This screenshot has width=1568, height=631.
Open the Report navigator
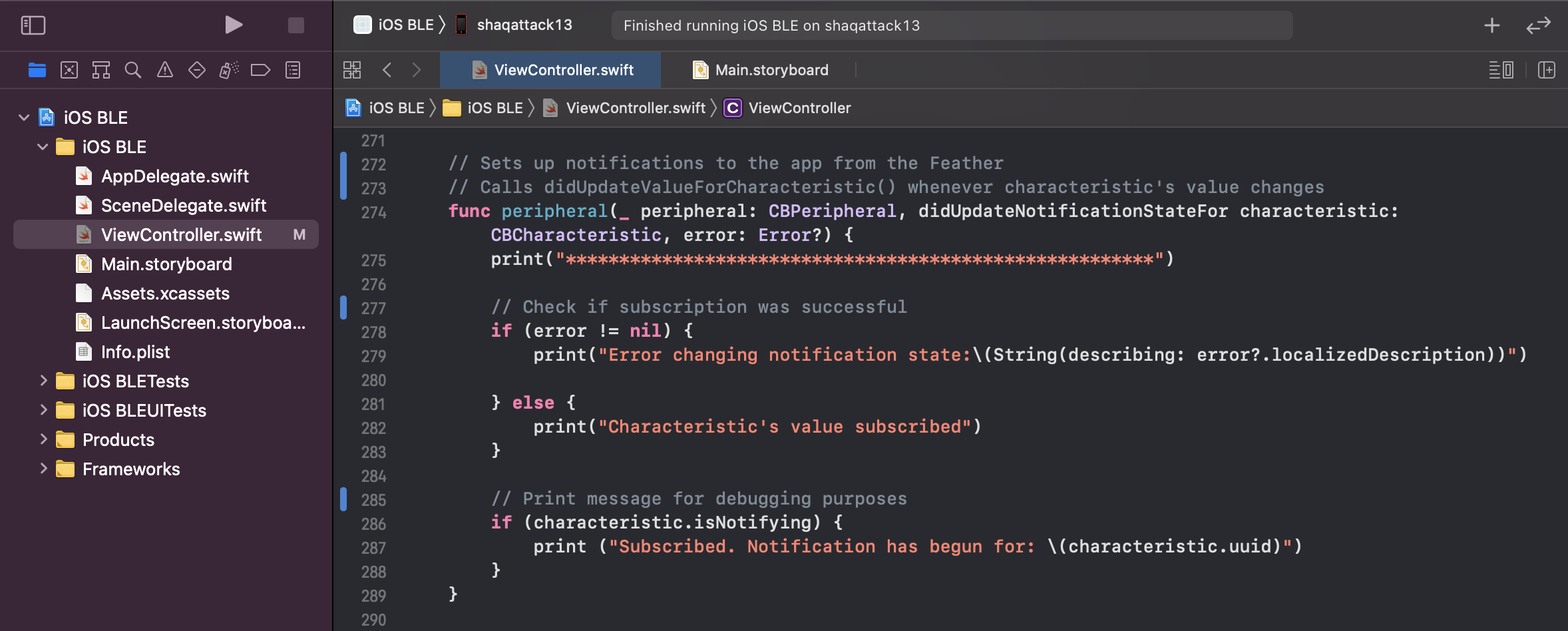293,70
